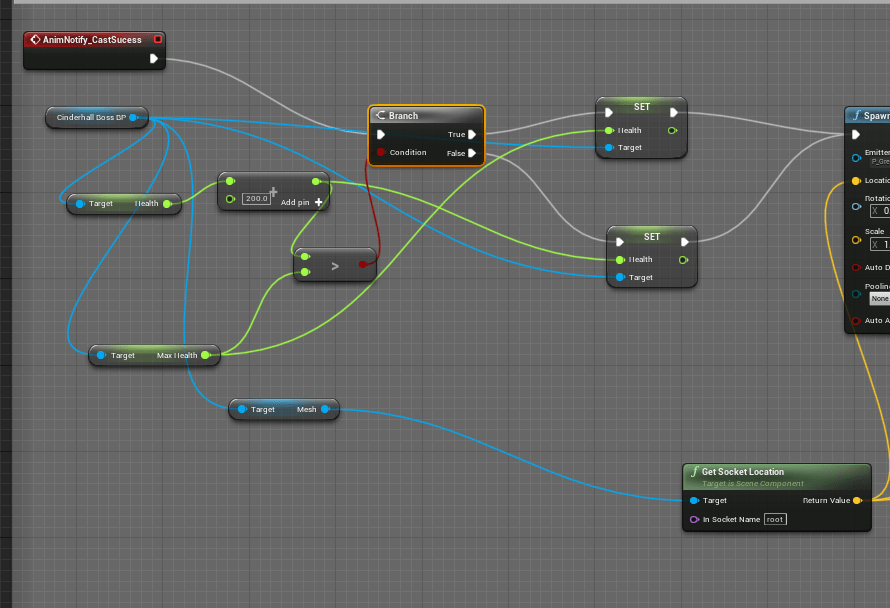Click Max Health green output pin
The height and width of the screenshot is (608, 890).
point(205,355)
